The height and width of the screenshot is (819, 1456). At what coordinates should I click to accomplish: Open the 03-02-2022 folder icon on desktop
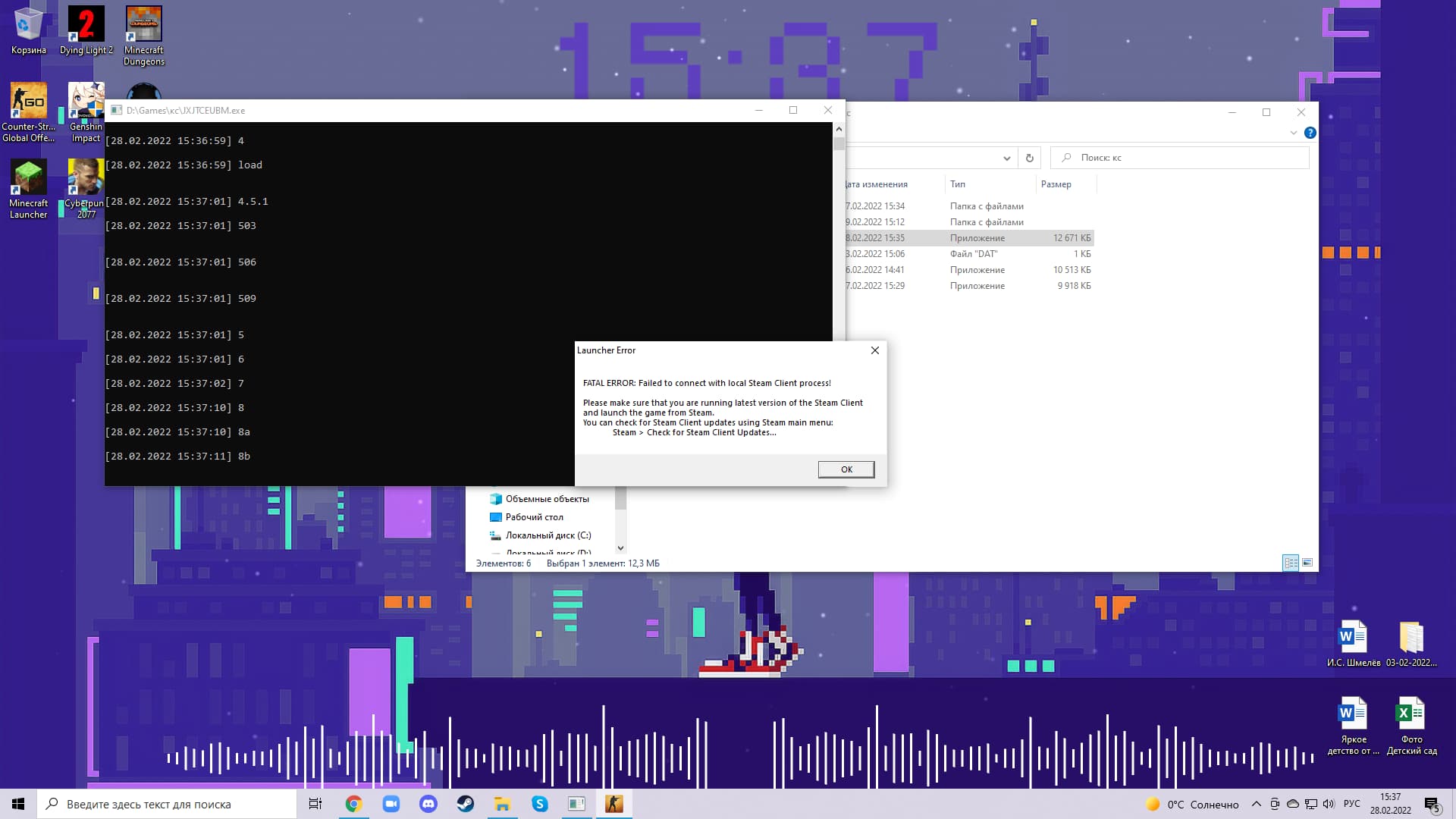click(1411, 644)
